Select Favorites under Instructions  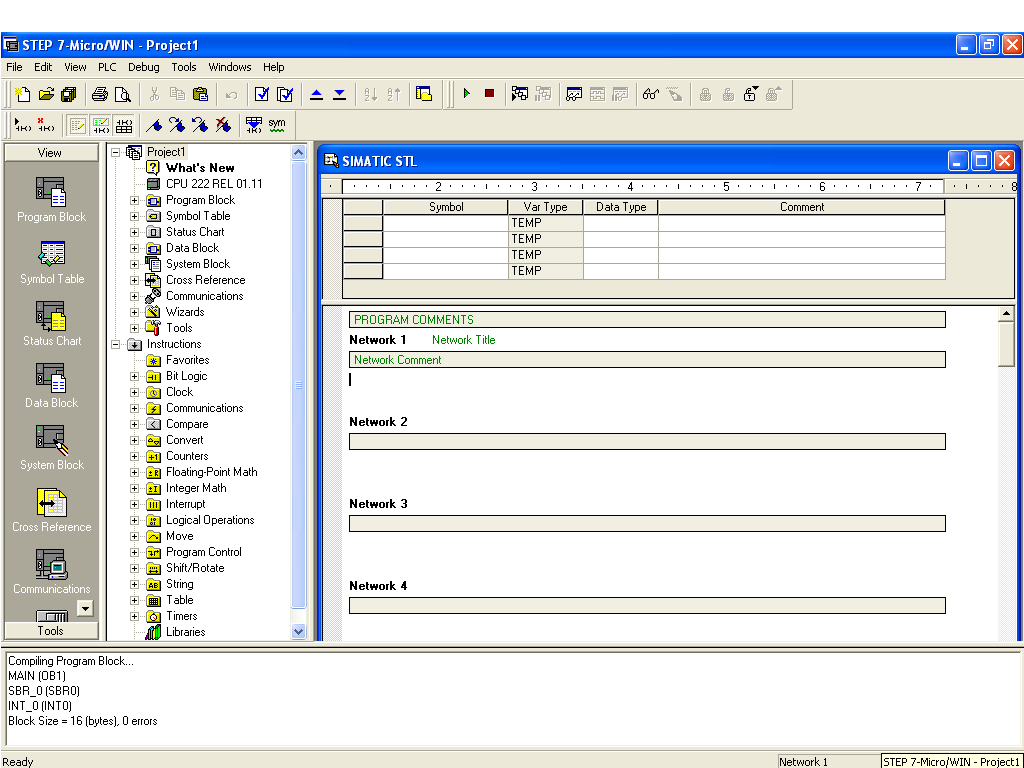(x=187, y=360)
